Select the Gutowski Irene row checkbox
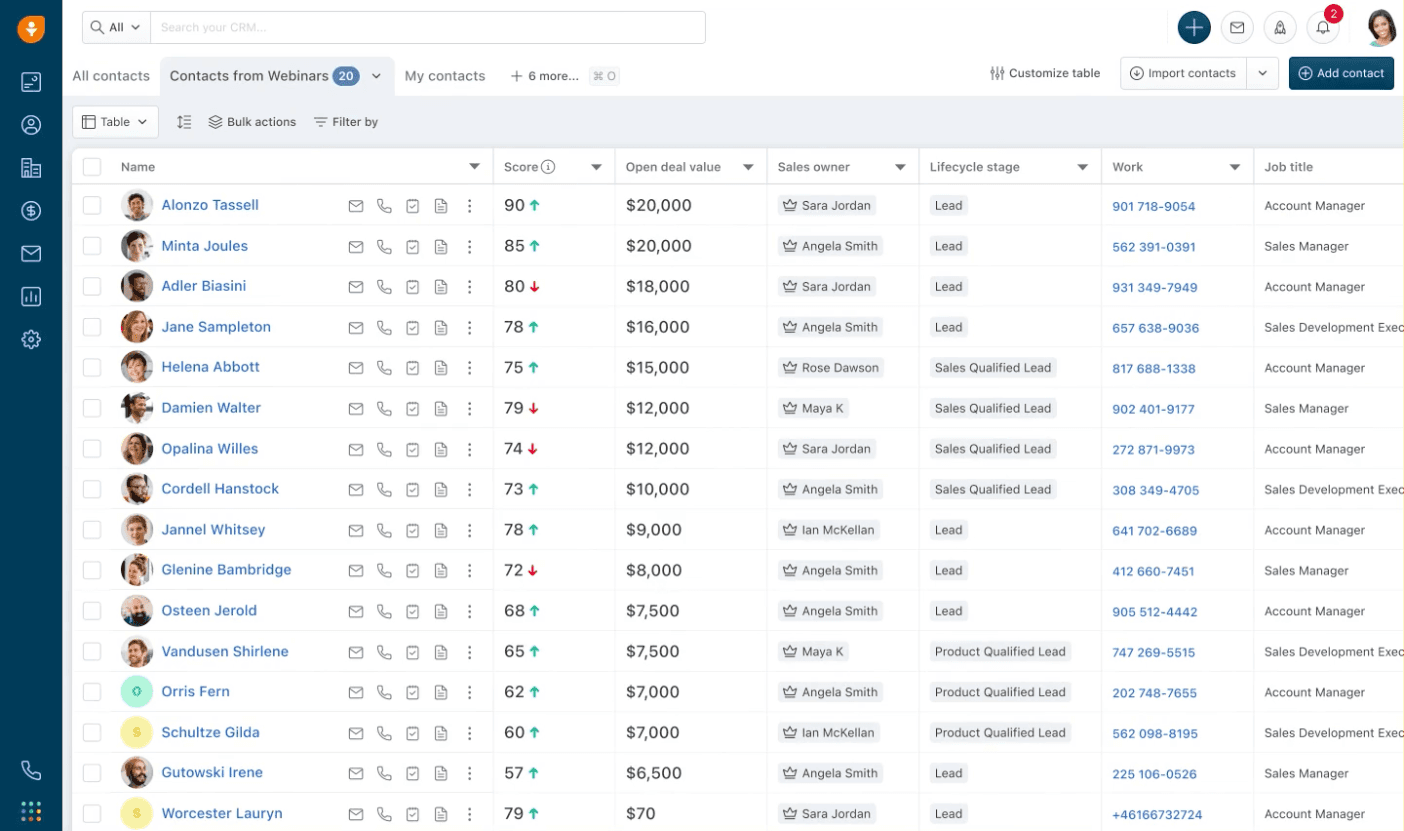 click(x=92, y=773)
